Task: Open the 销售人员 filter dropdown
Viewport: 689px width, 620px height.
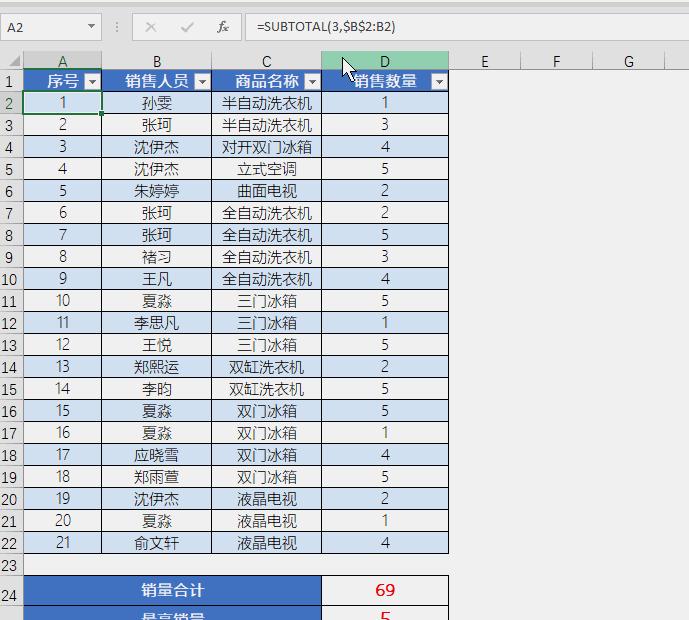Action: click(x=202, y=81)
